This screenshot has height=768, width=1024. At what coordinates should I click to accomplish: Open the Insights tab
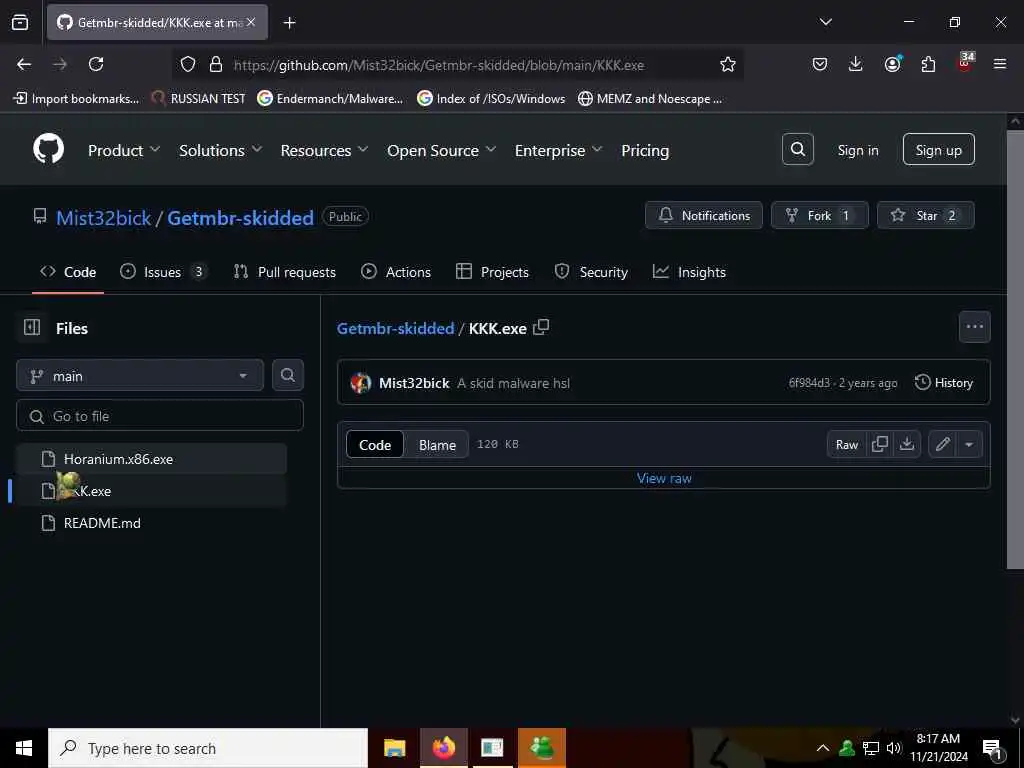pyautogui.click(x=689, y=272)
